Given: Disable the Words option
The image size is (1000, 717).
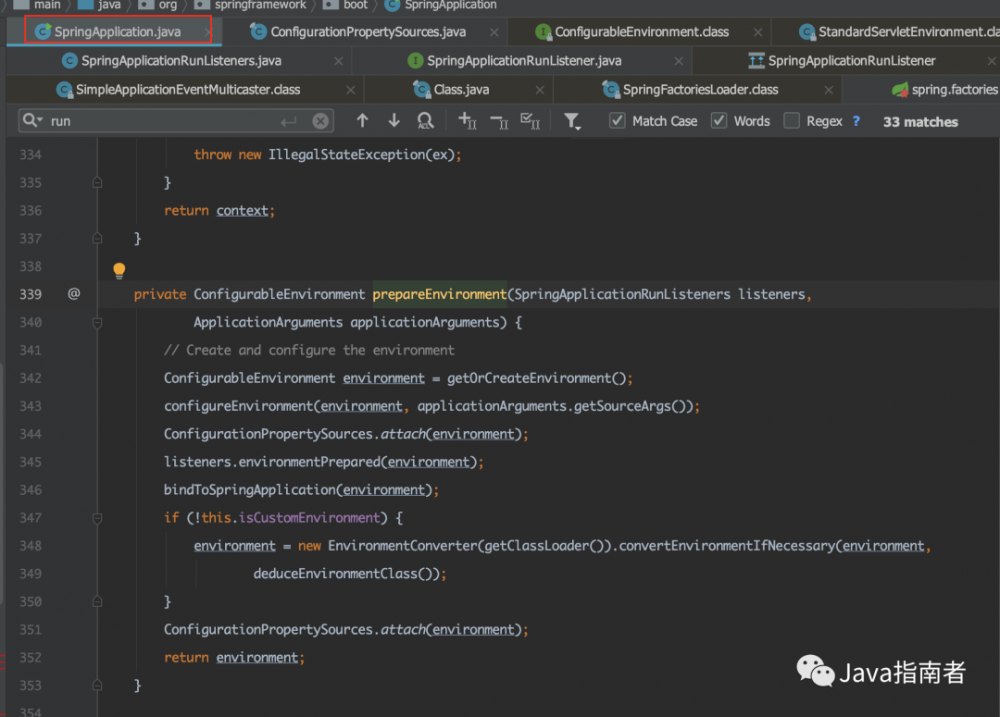Looking at the screenshot, I should point(718,120).
